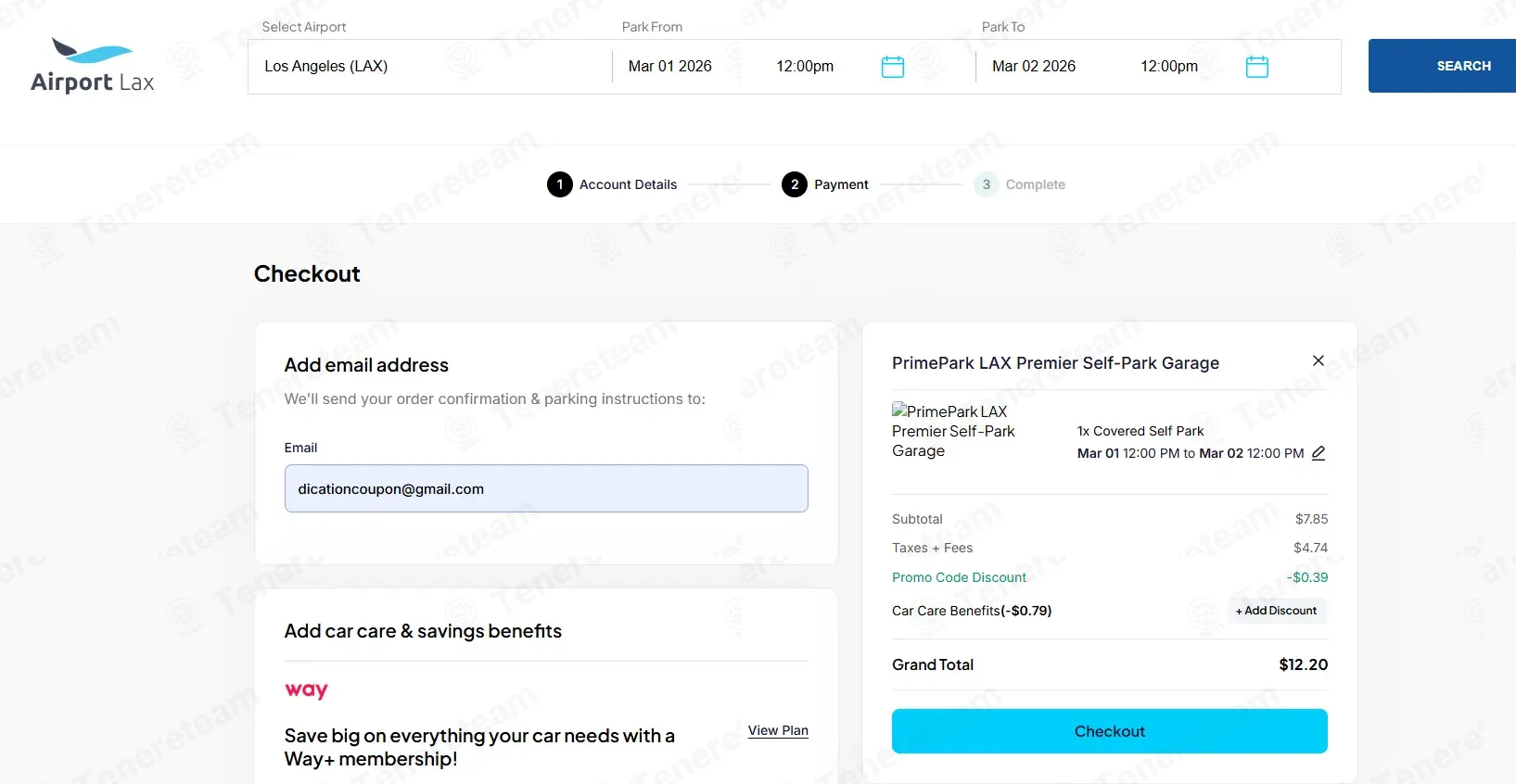Viewport: 1516px width, 784px height.
Task: Click the blue SEARCH button
Action: click(1443, 66)
